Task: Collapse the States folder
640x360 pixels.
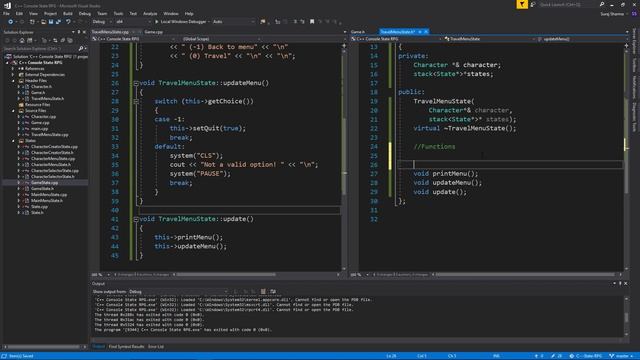Action: click(13, 141)
